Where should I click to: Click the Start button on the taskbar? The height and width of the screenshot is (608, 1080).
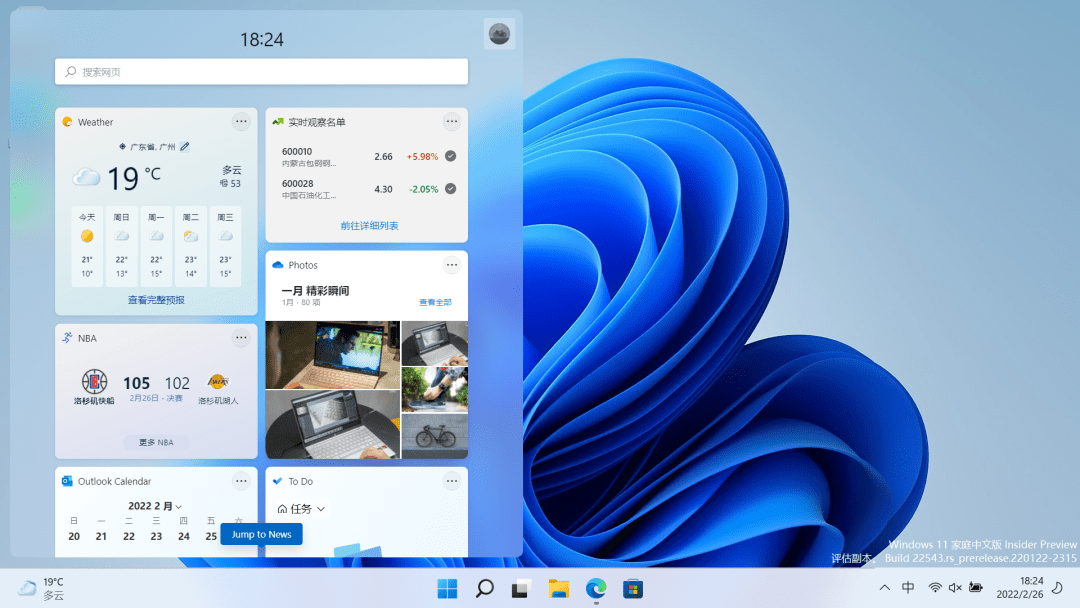(x=447, y=589)
